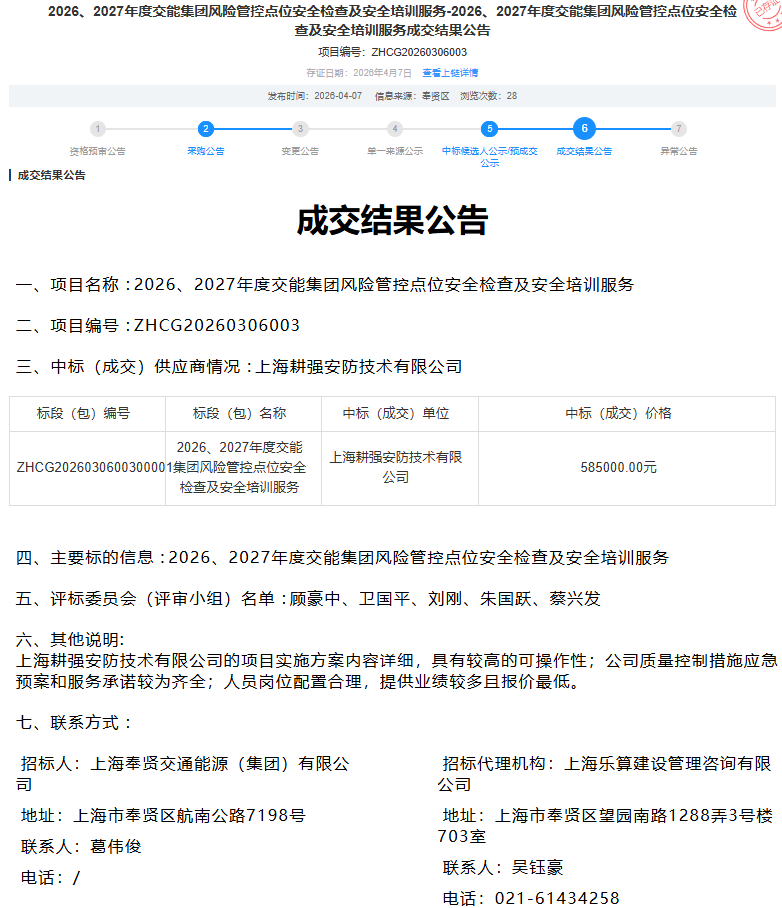Image resolution: width=782 pixels, height=908 pixels.
Task: Click the agency phone number 021-61434258
Action: point(557,898)
